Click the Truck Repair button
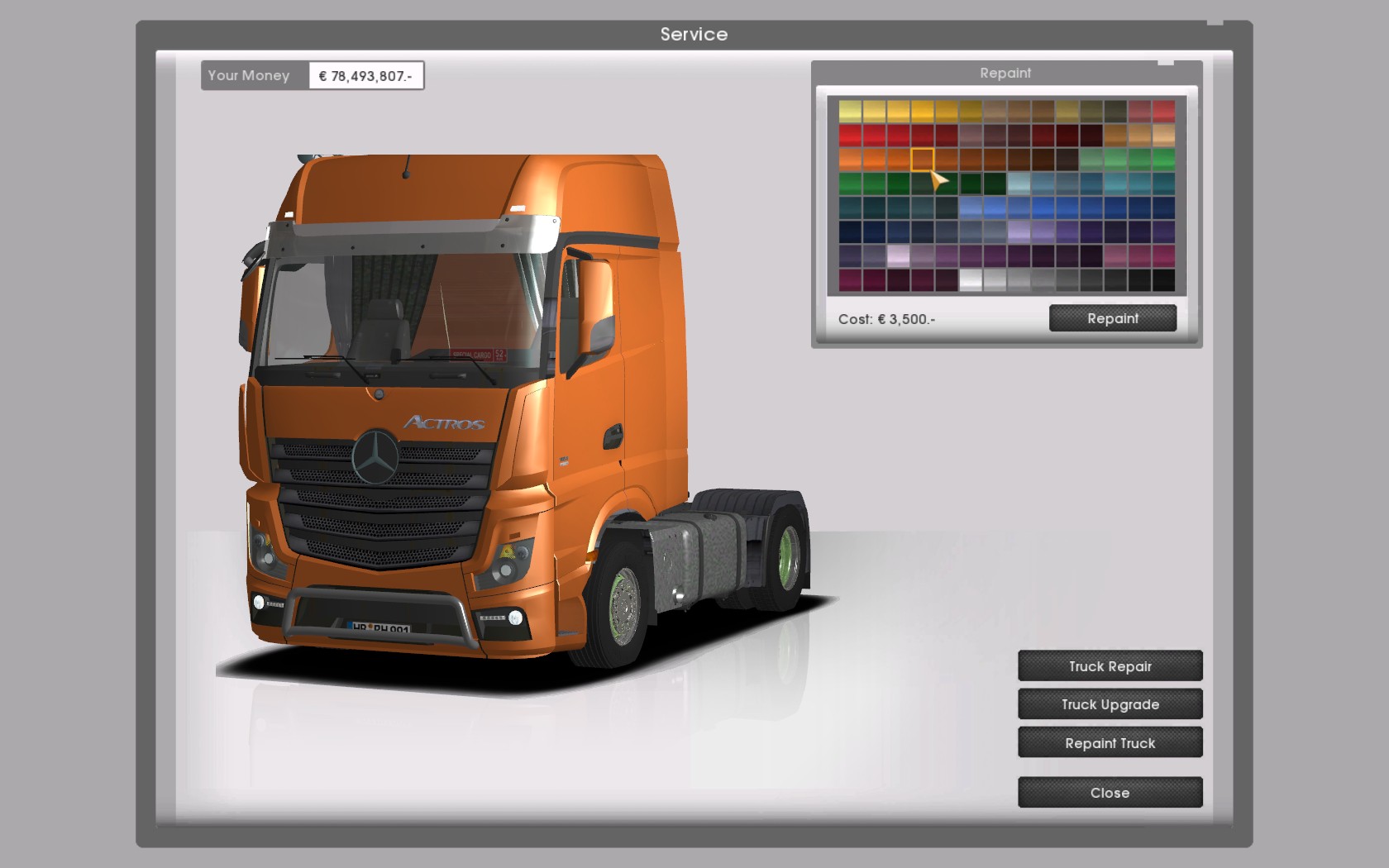Image resolution: width=1389 pixels, height=868 pixels. click(x=1110, y=666)
